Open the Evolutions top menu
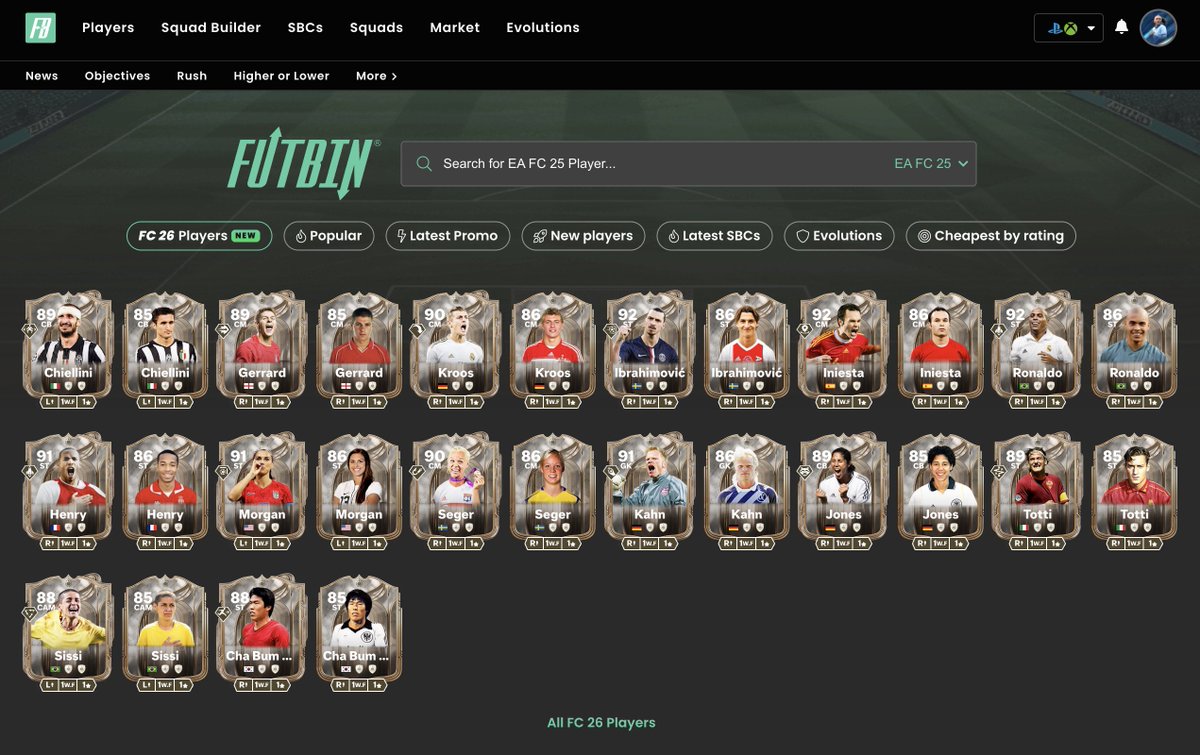 (x=543, y=28)
